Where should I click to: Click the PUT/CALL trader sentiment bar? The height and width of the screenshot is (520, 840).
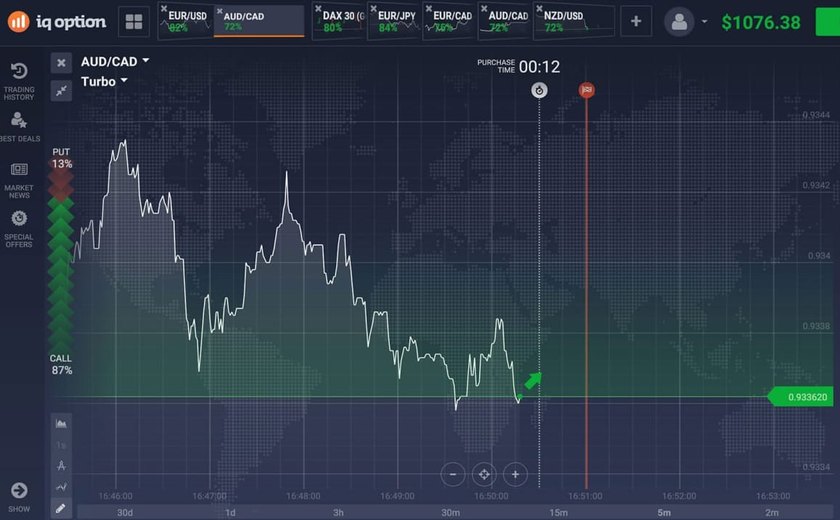(61, 260)
